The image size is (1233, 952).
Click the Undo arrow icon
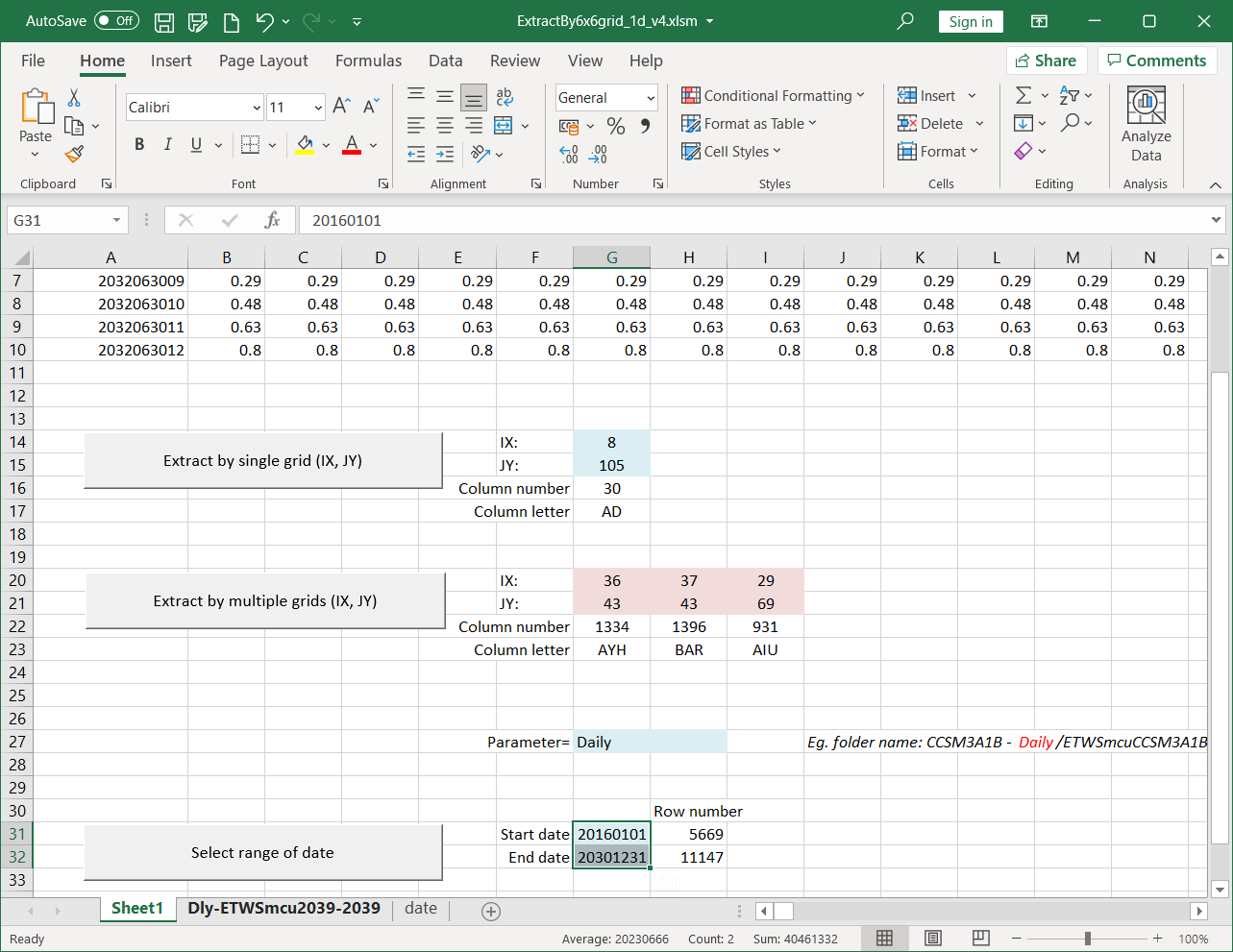(265, 21)
